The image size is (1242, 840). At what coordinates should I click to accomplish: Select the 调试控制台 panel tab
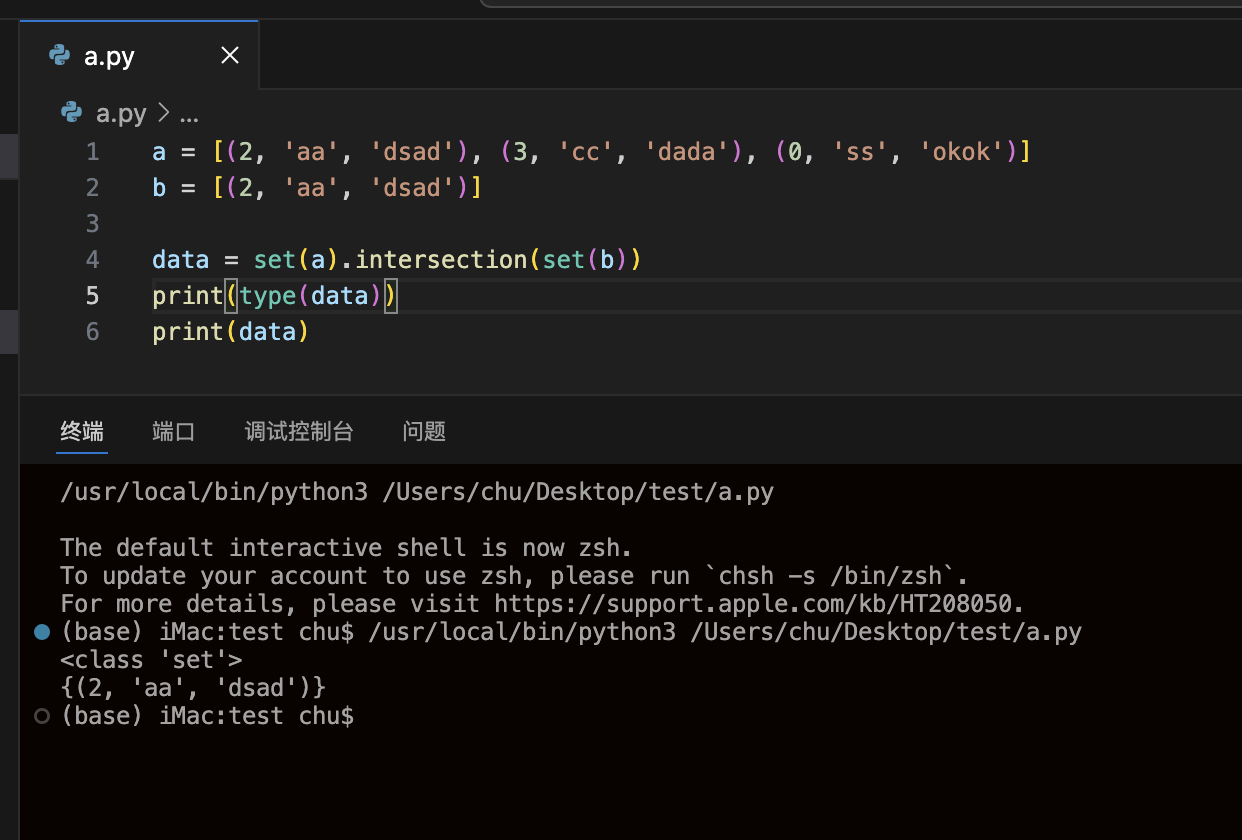coord(299,431)
